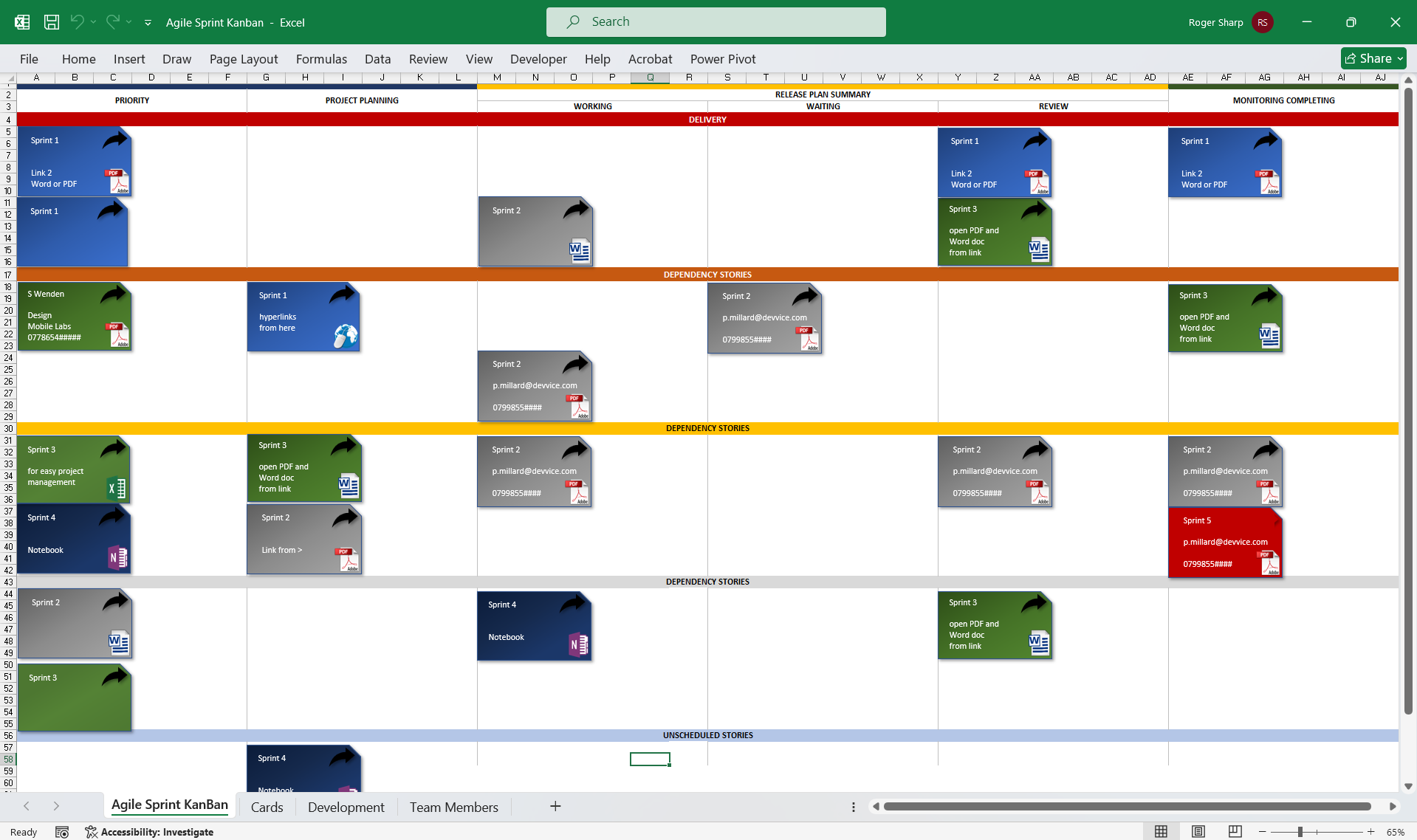
Task: Open the File menu
Action: [x=29, y=59]
